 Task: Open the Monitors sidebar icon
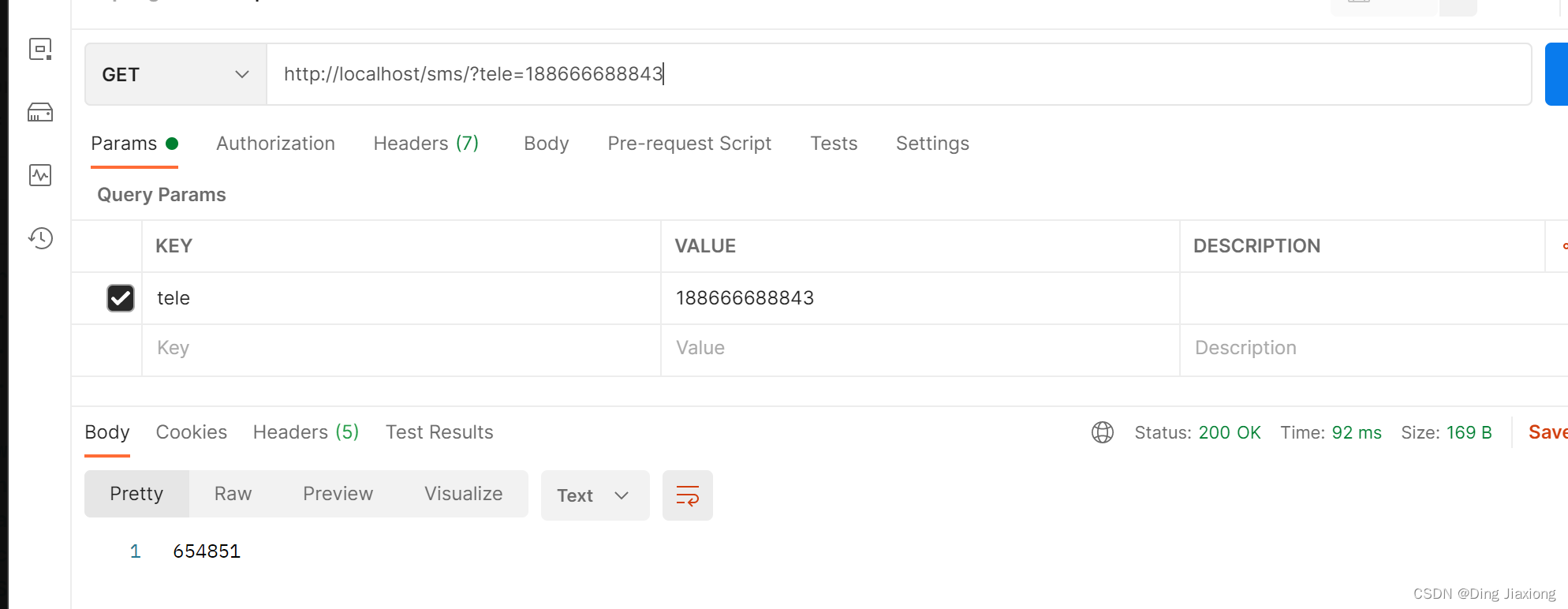[40, 175]
